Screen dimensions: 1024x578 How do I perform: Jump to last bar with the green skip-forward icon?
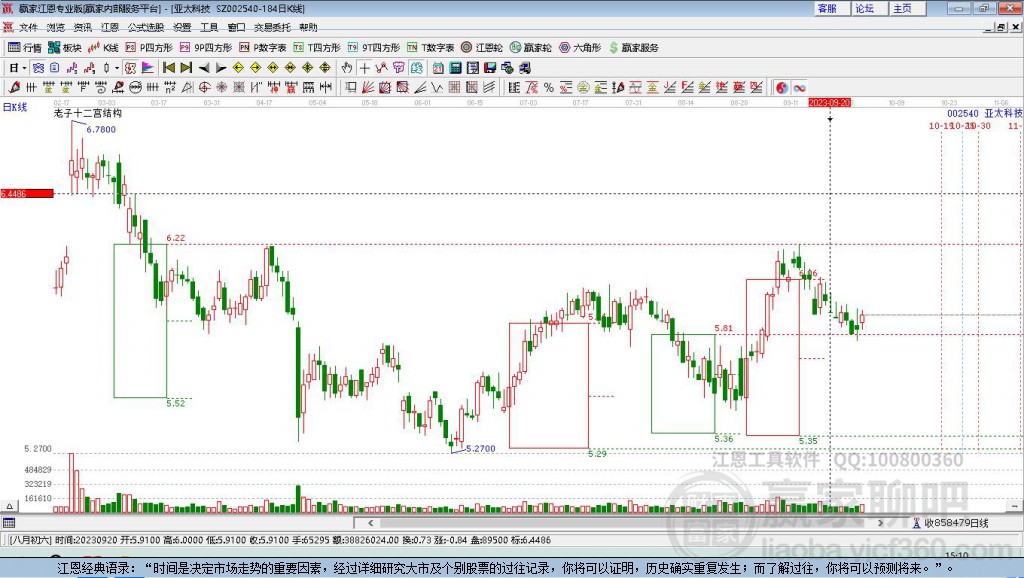click(x=186, y=68)
